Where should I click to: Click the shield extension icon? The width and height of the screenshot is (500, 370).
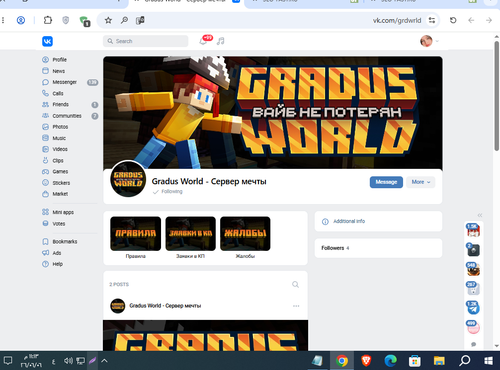66,20
